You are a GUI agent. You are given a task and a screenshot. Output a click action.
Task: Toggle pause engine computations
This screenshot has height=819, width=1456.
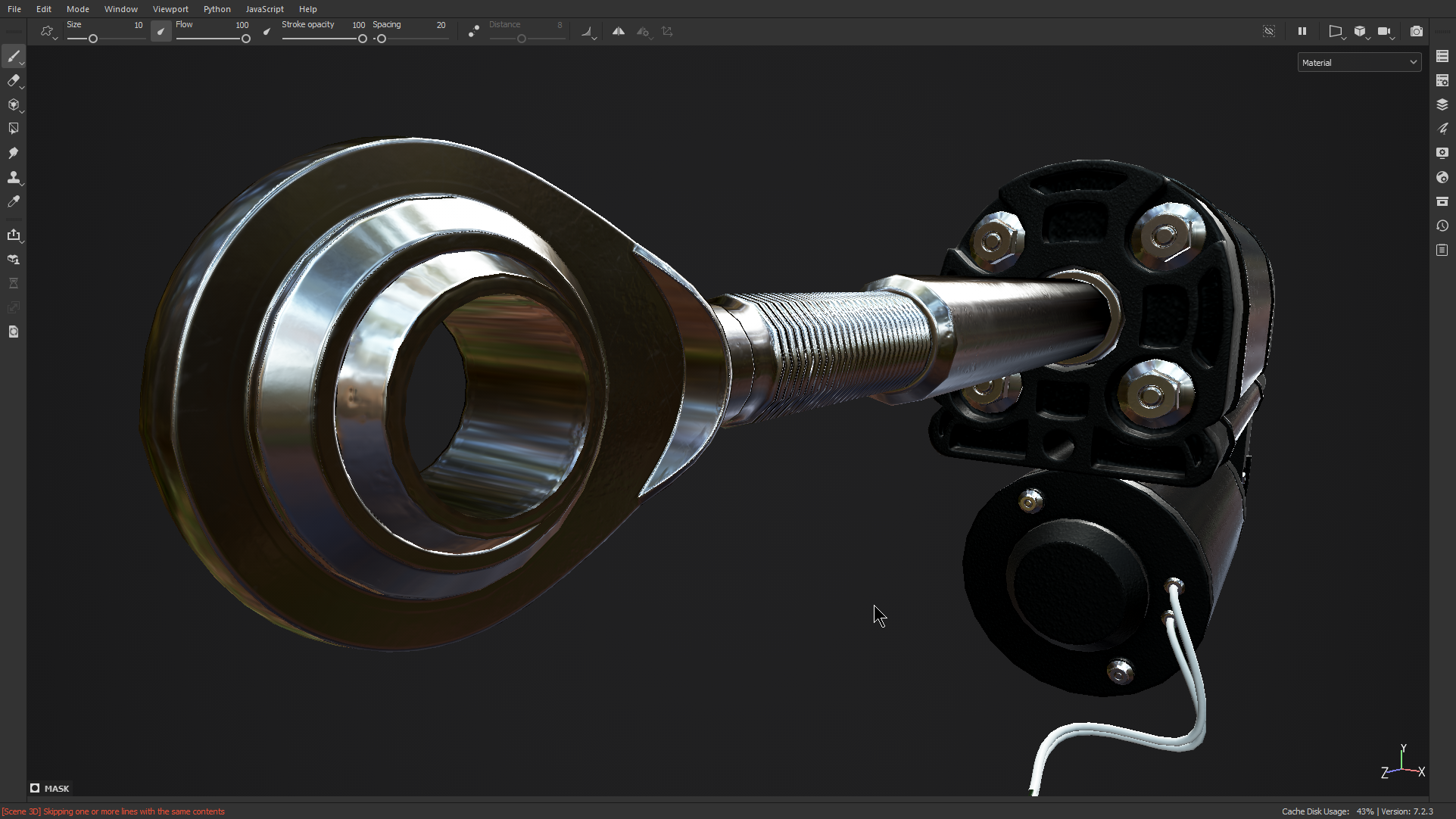click(x=1302, y=31)
